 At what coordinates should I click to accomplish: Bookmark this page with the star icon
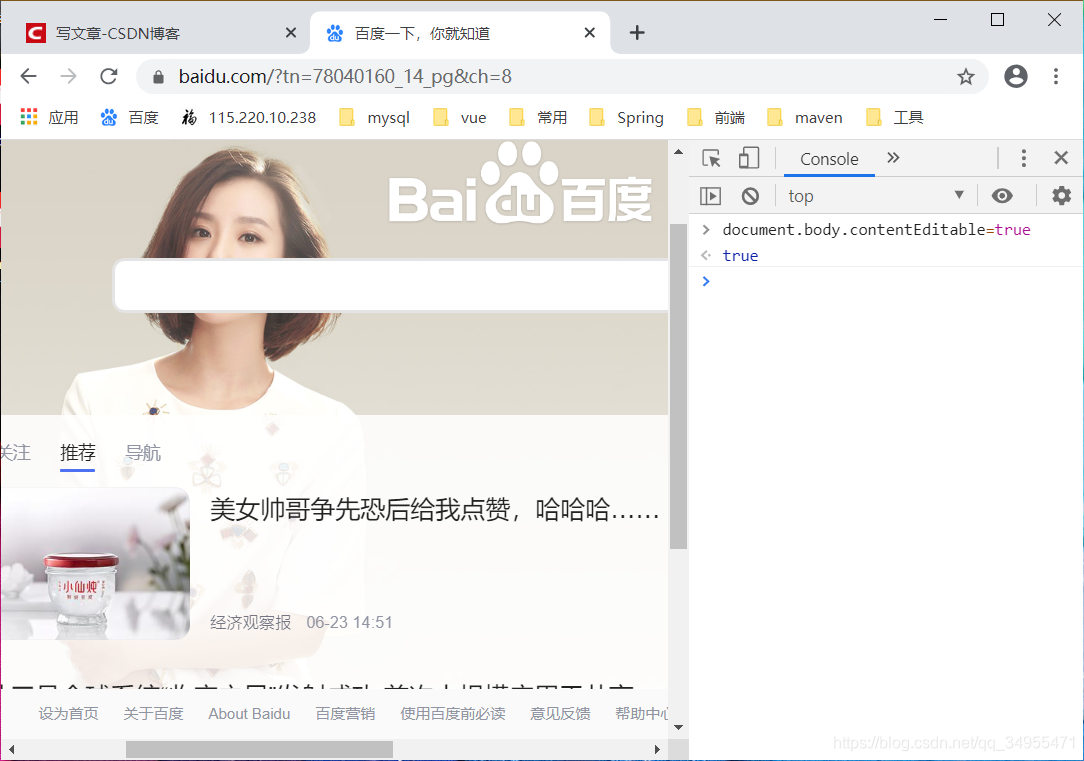tap(966, 77)
